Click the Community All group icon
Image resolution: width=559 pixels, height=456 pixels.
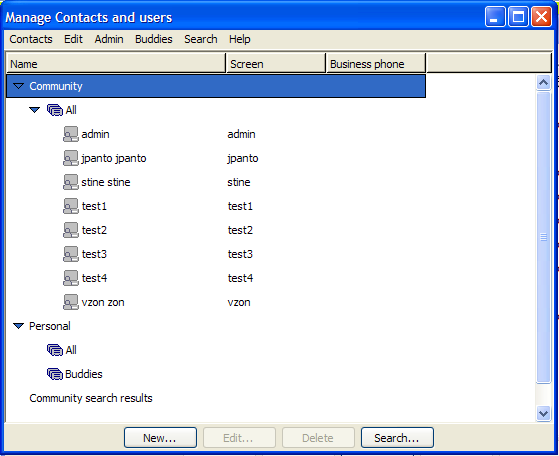tap(55, 110)
